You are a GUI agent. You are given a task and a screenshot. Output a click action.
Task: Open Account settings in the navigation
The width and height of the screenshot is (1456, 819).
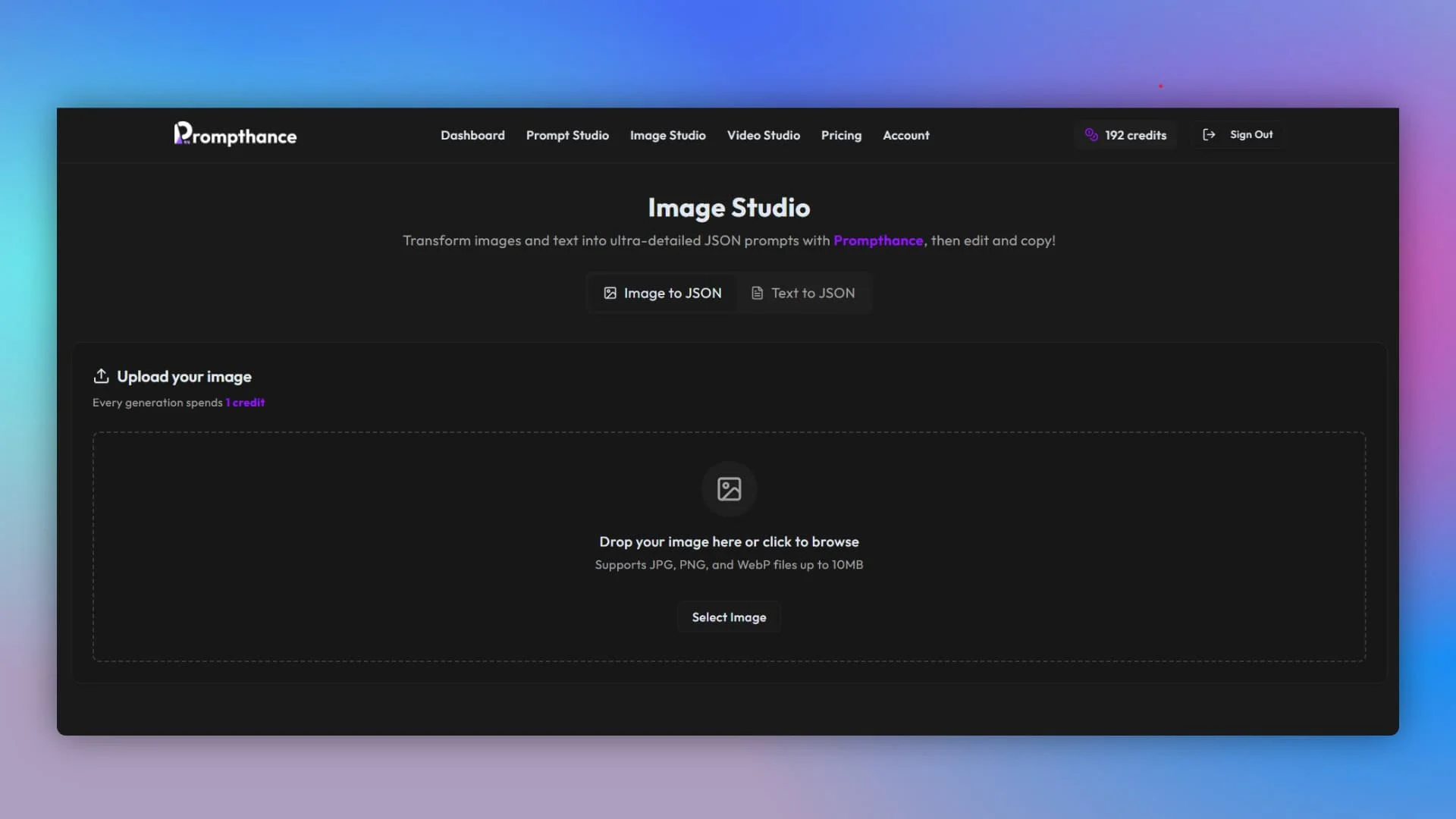pyautogui.click(x=905, y=135)
